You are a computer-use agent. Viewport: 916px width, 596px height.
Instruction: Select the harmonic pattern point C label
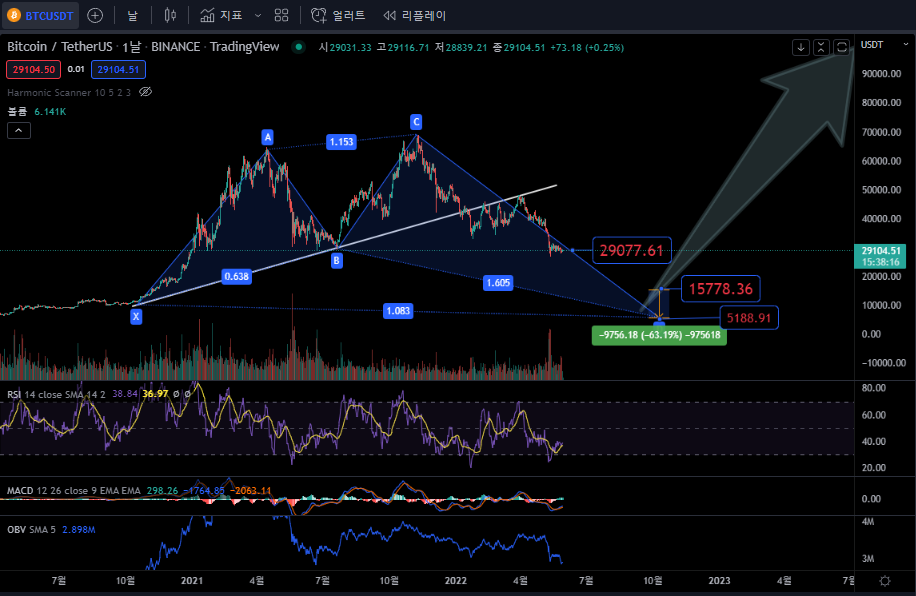pos(416,122)
